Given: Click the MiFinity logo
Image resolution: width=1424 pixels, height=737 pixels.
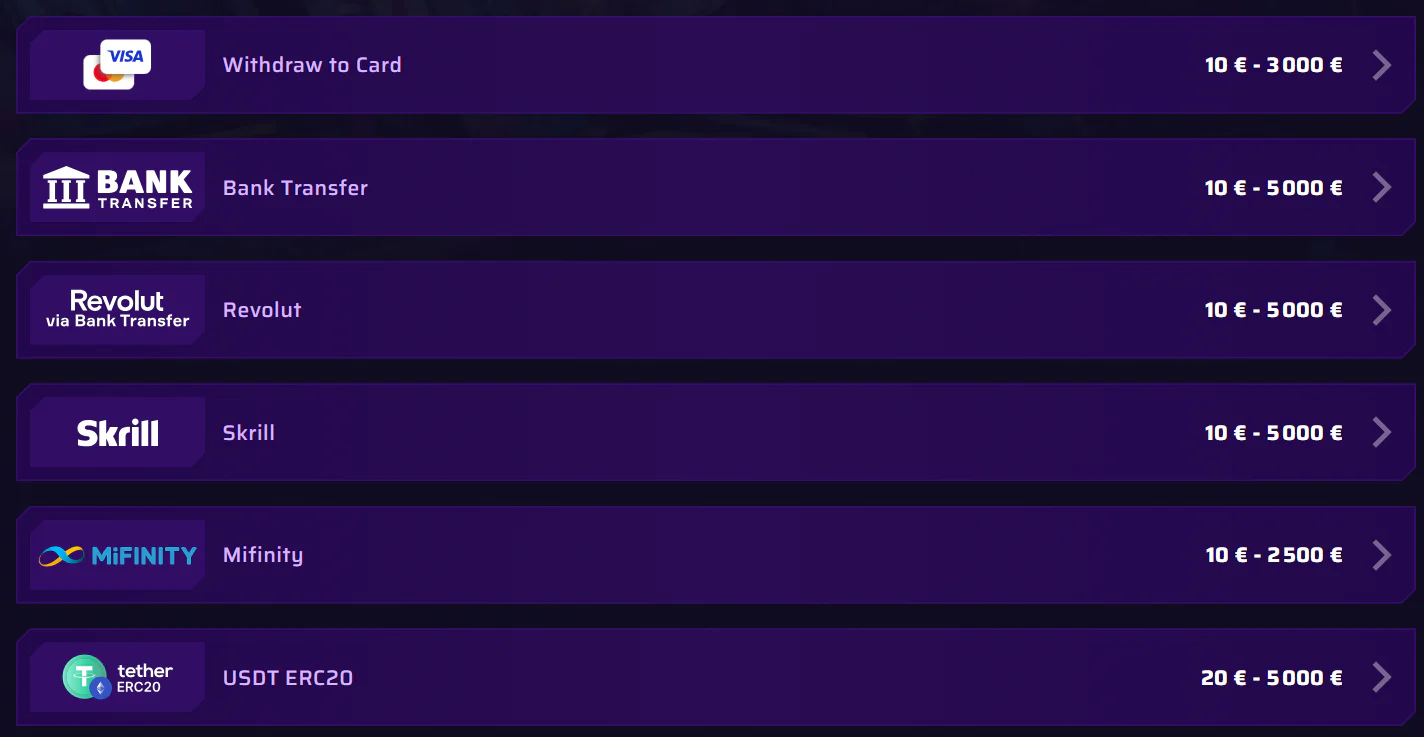Looking at the screenshot, I should [117, 555].
